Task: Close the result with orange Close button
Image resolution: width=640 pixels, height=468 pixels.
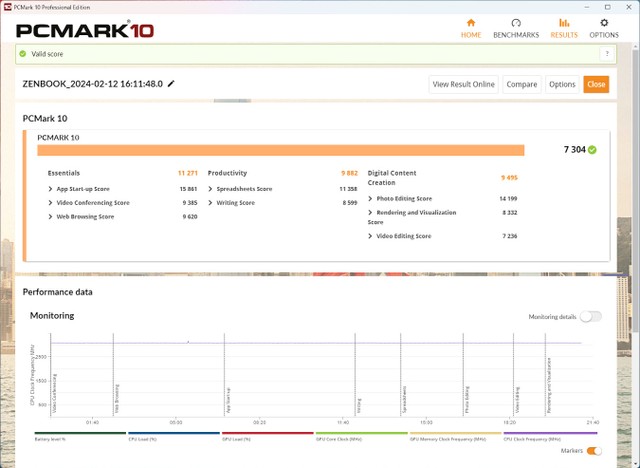Action: pyautogui.click(x=596, y=84)
